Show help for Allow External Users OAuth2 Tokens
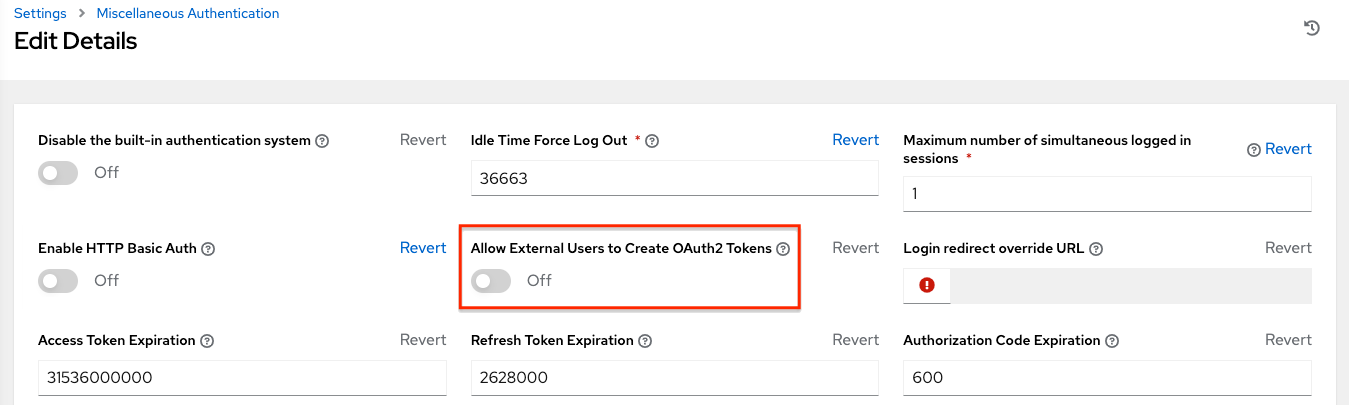This screenshot has height=405, width=1349. (783, 249)
